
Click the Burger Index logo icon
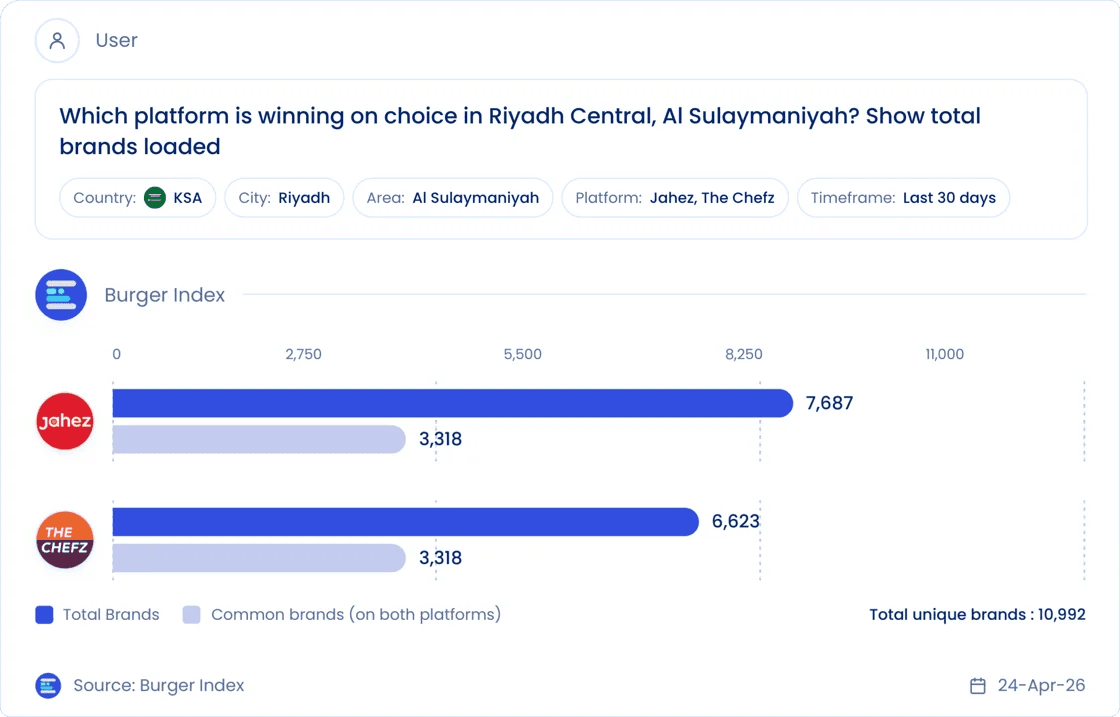[61, 295]
